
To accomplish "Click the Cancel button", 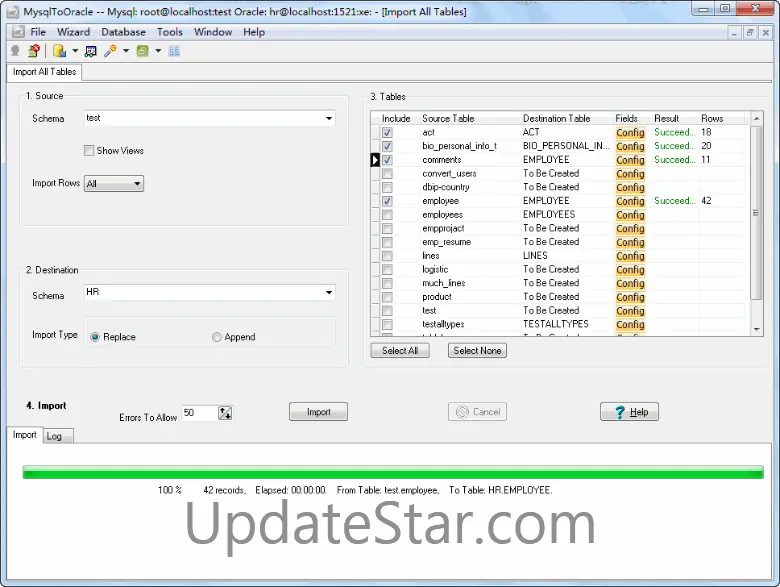I will (477, 411).
